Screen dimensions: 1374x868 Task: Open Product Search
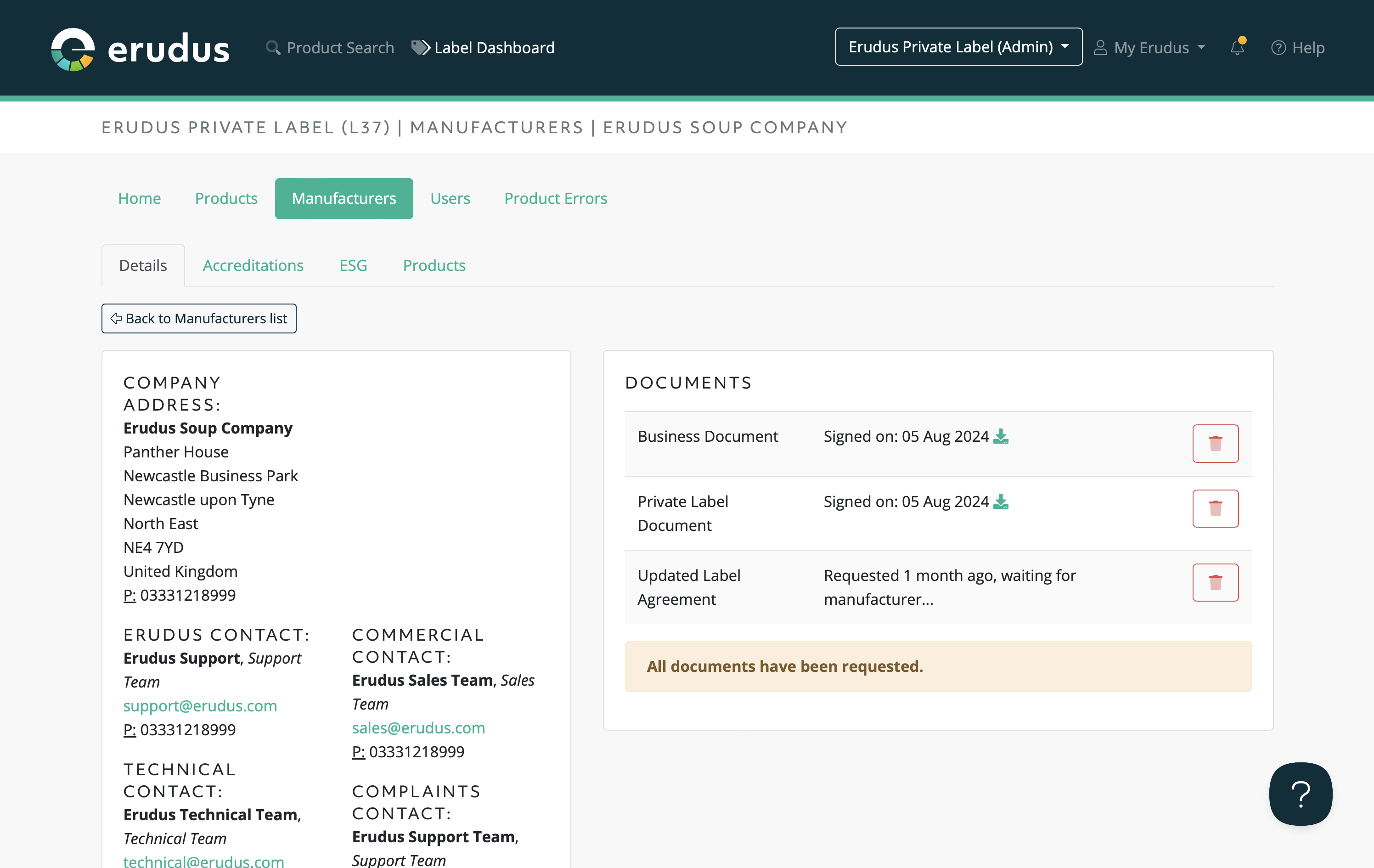point(330,47)
